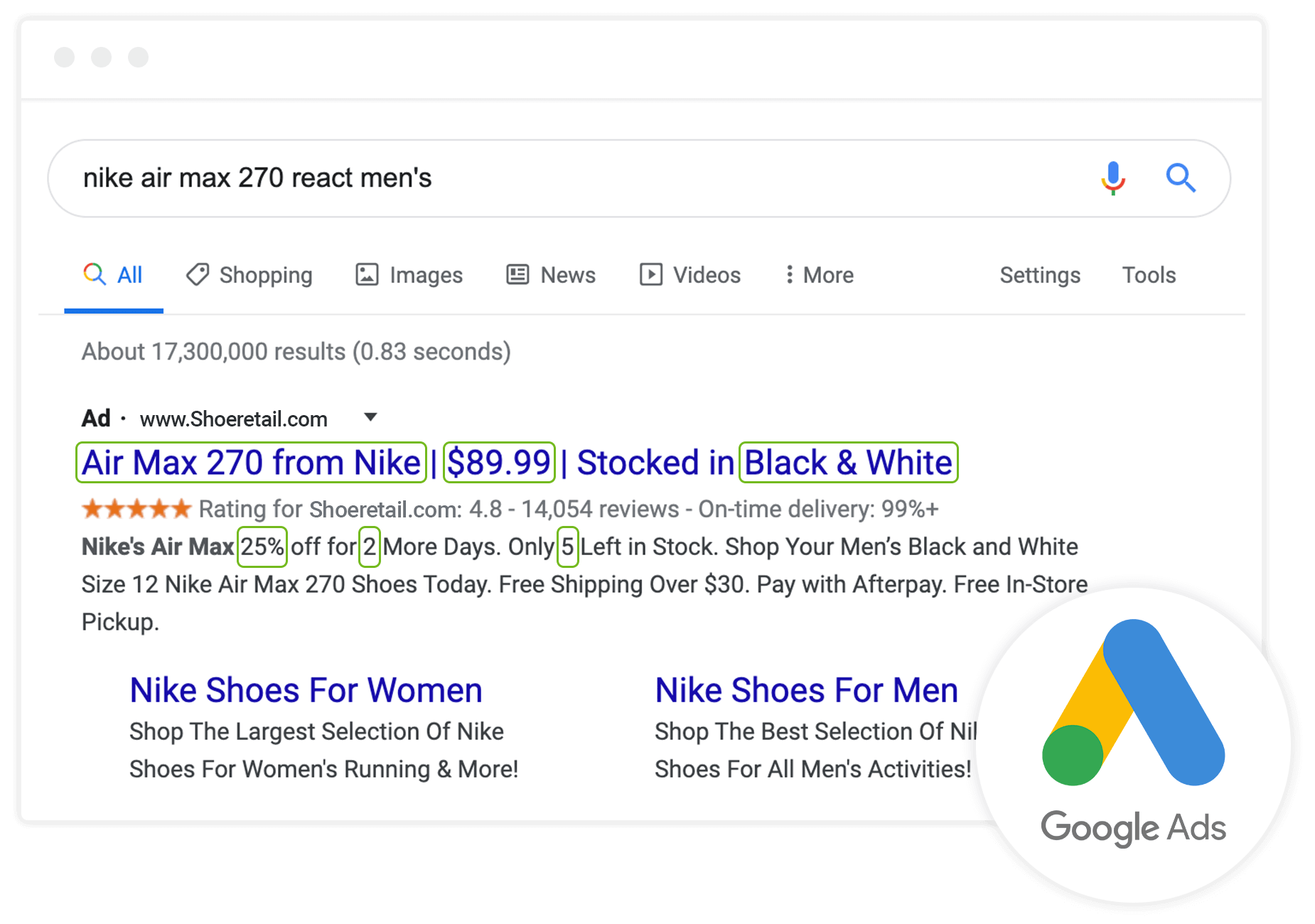The width and height of the screenshot is (1315, 924).
Task: Open News results via the newspaper icon
Action: (517, 275)
